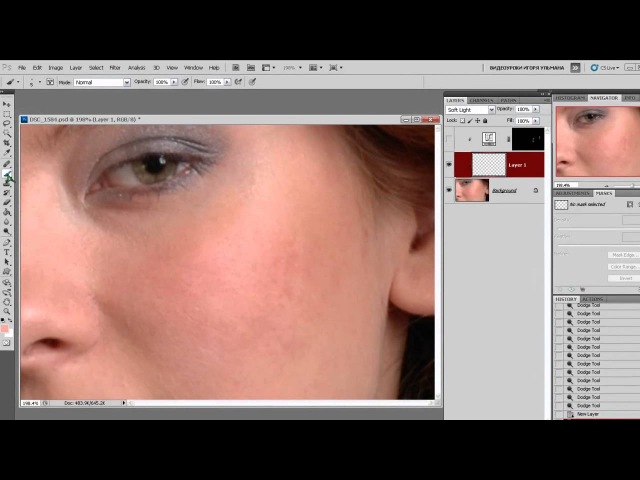Toggle tablet pressure controls opacity

pos(185,82)
